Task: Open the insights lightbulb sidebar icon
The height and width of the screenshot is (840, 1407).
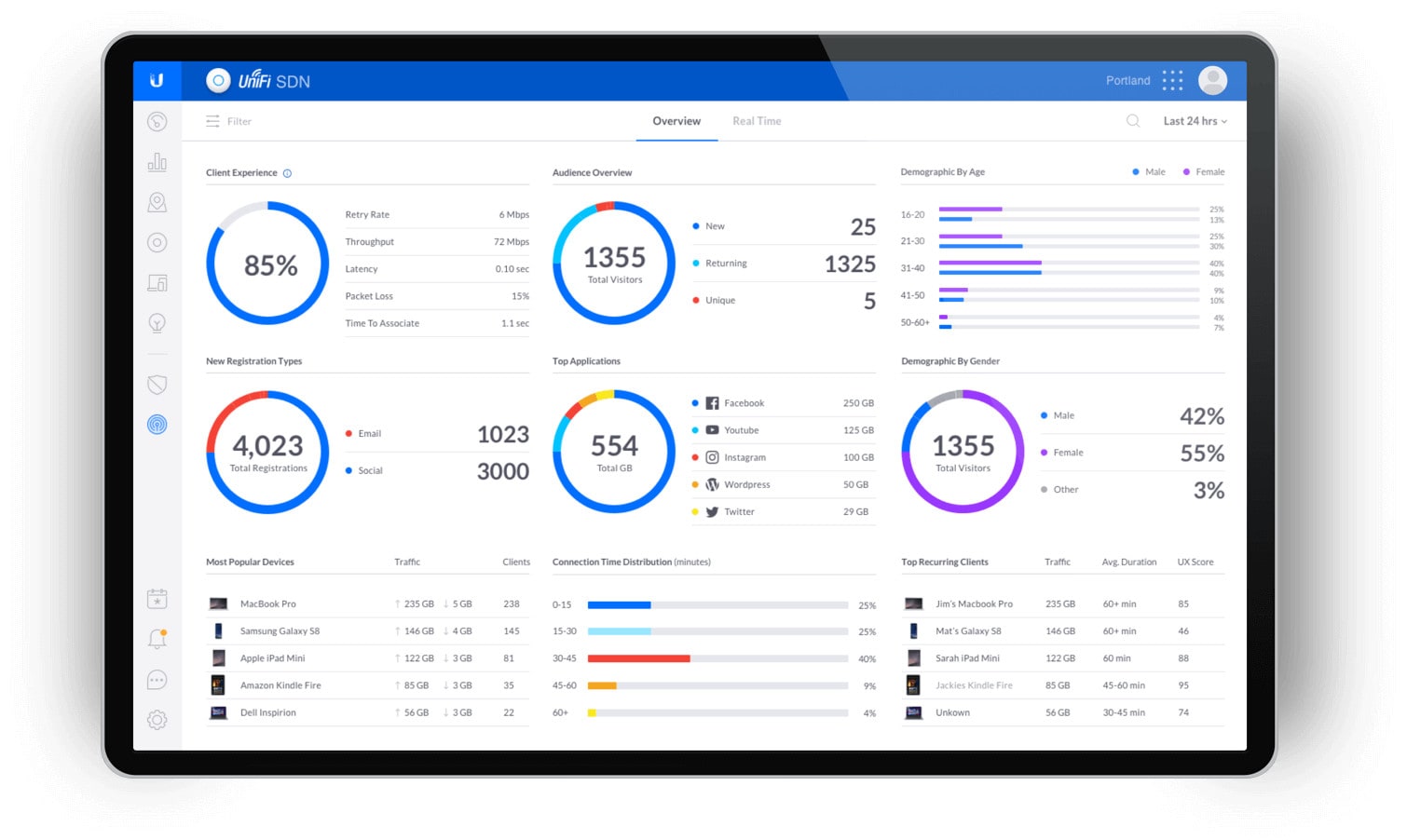Action: point(157,323)
